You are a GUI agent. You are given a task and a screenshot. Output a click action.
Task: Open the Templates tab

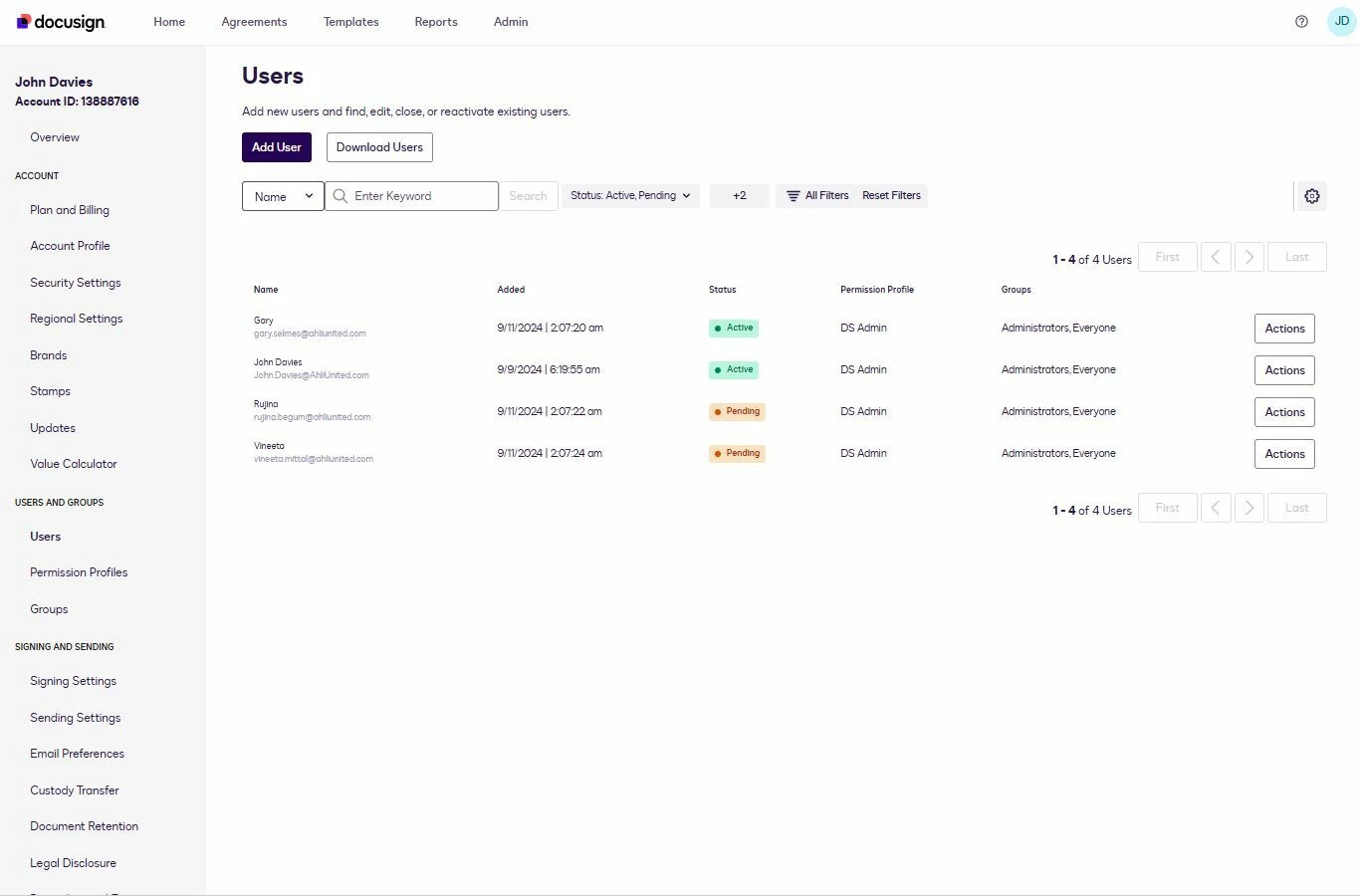click(350, 22)
